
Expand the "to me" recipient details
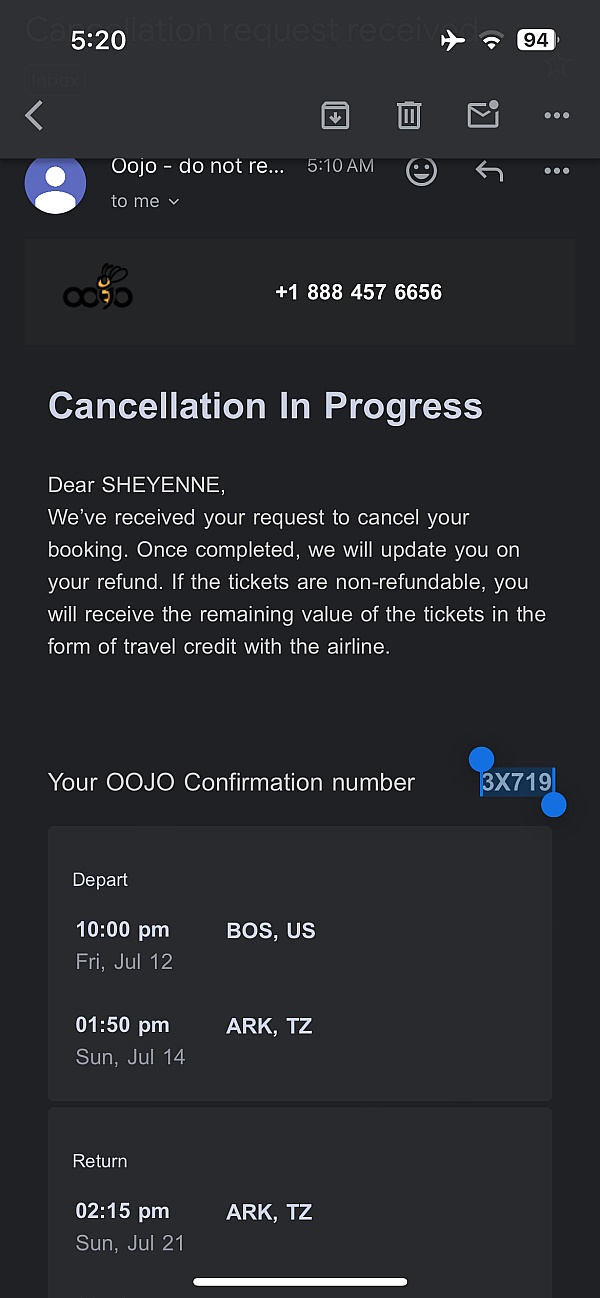click(145, 201)
